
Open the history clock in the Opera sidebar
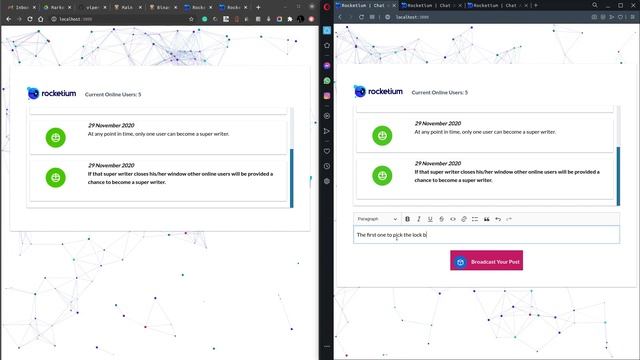tap(327, 166)
